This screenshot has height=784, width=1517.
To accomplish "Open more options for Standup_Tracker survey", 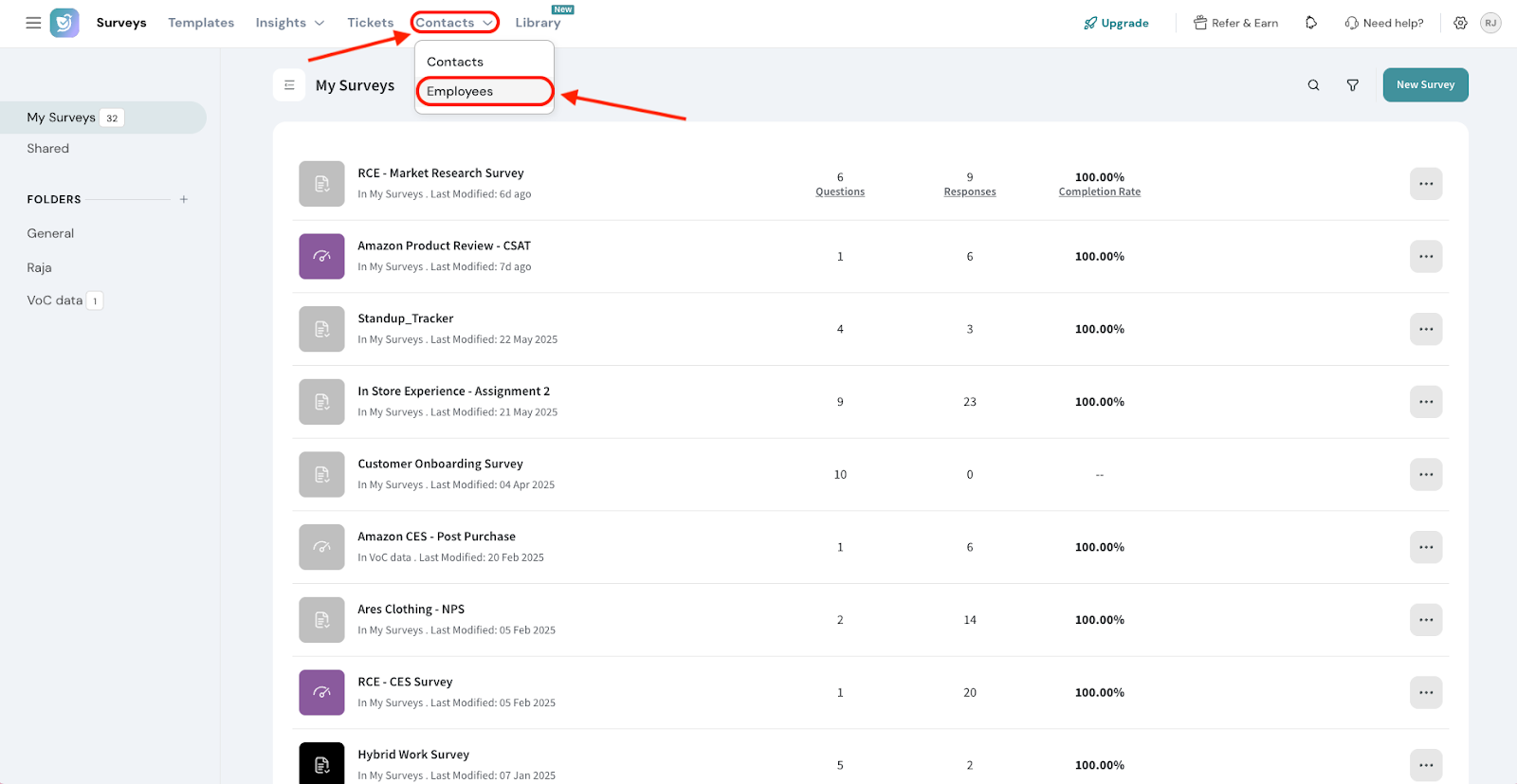I will (x=1426, y=329).
